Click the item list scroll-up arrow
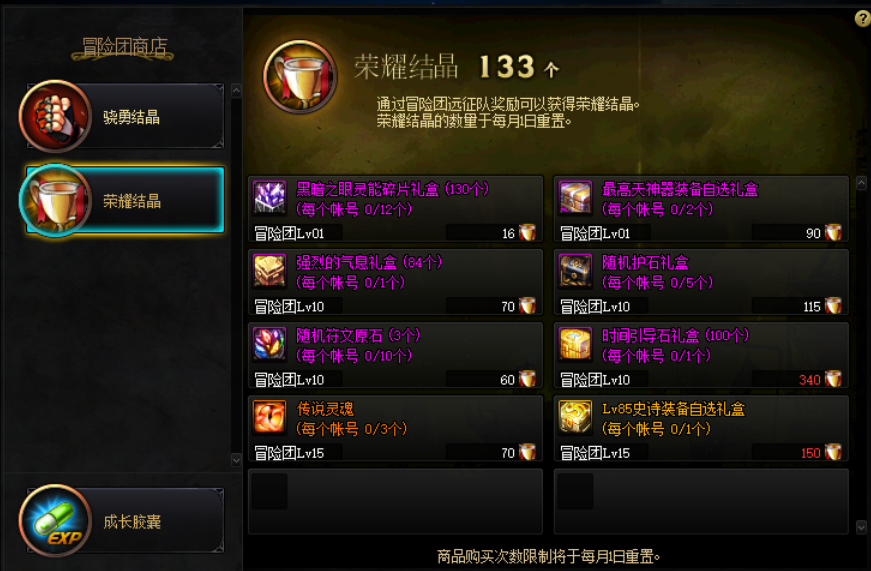Viewport: 871px width, 571px height. coord(862,183)
